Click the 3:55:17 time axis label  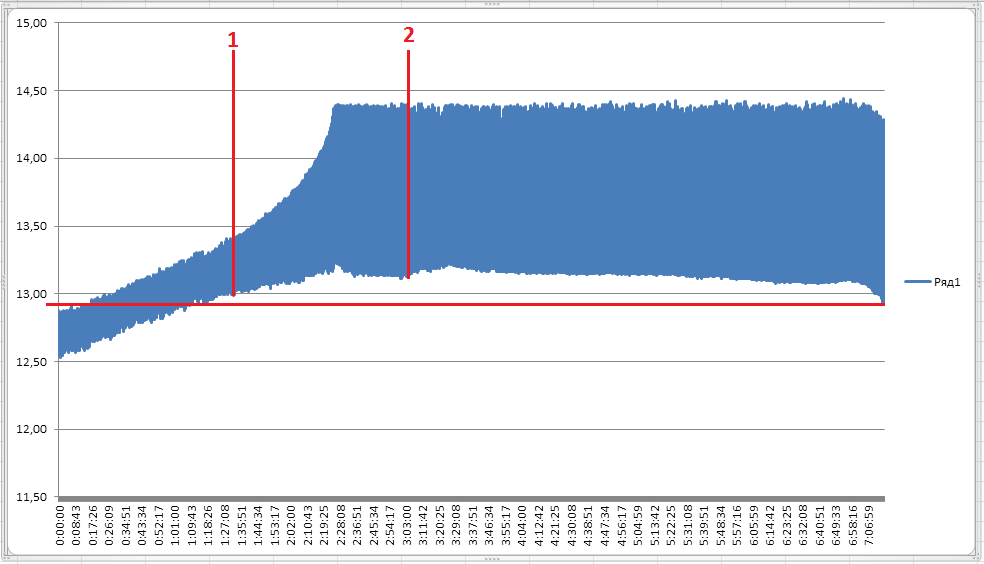coord(505,525)
